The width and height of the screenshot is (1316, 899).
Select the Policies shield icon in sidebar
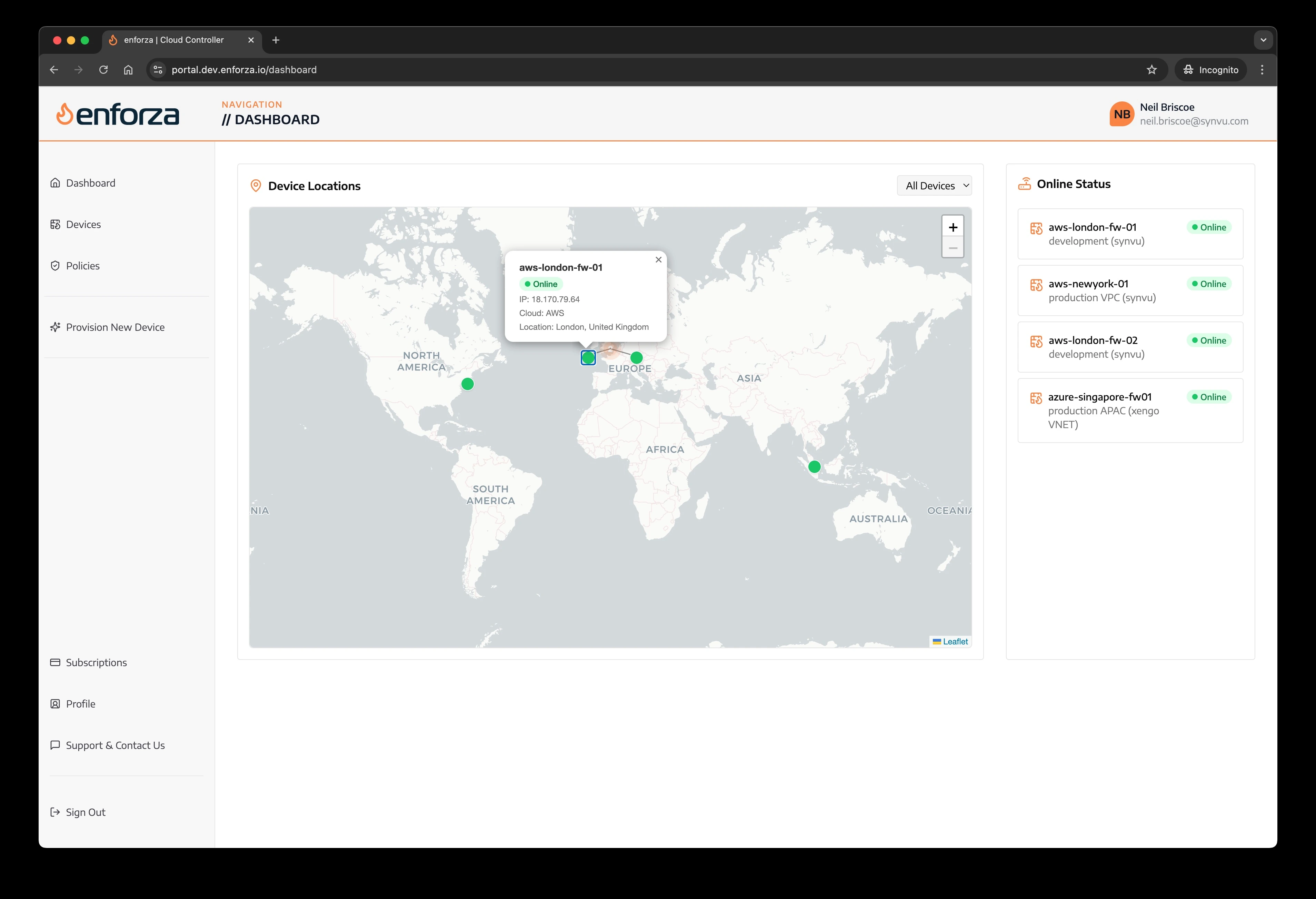pos(56,265)
